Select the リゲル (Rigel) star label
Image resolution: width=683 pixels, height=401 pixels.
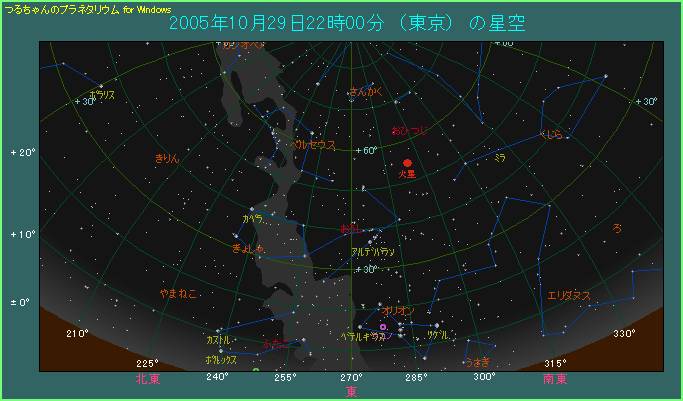point(437,336)
